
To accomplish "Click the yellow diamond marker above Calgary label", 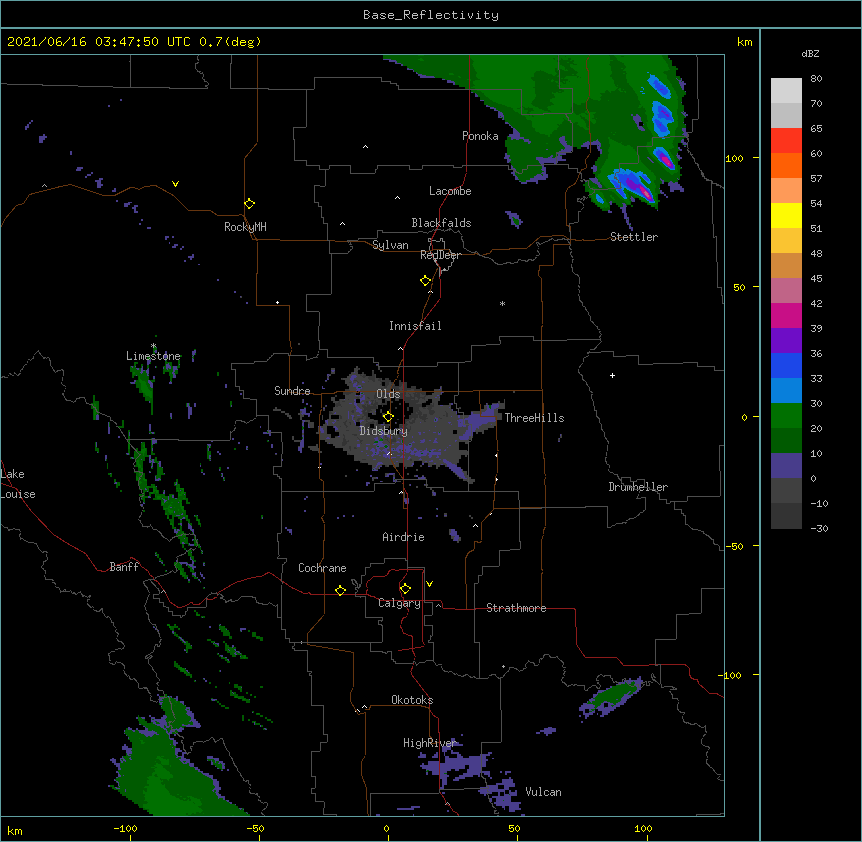I will [x=405, y=589].
